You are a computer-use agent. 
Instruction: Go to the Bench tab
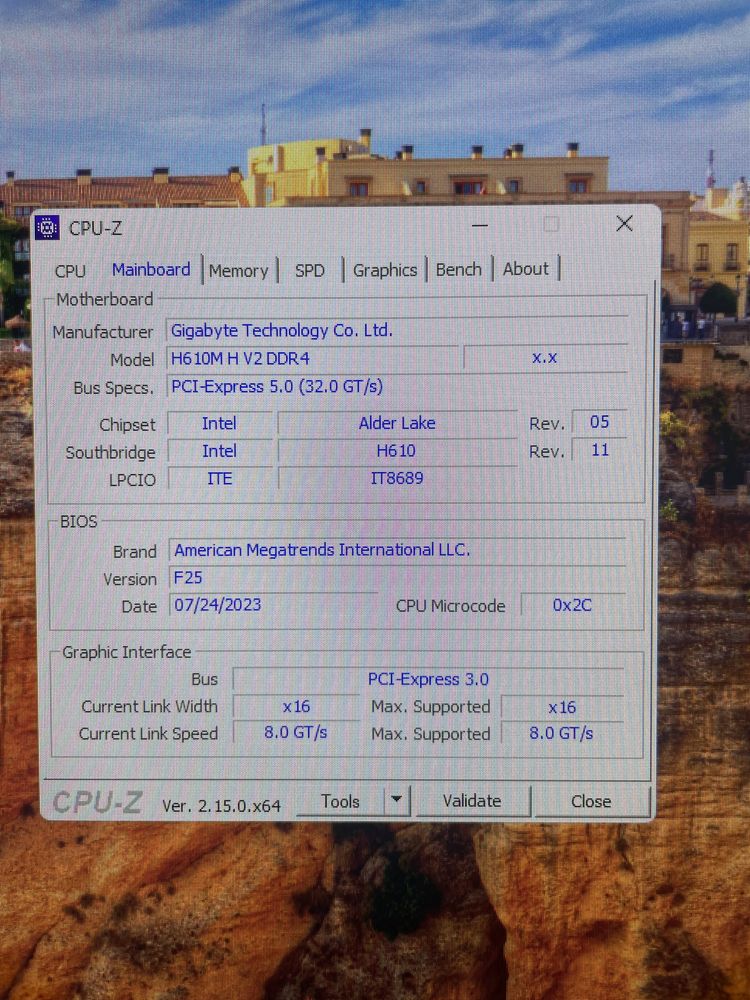click(459, 269)
